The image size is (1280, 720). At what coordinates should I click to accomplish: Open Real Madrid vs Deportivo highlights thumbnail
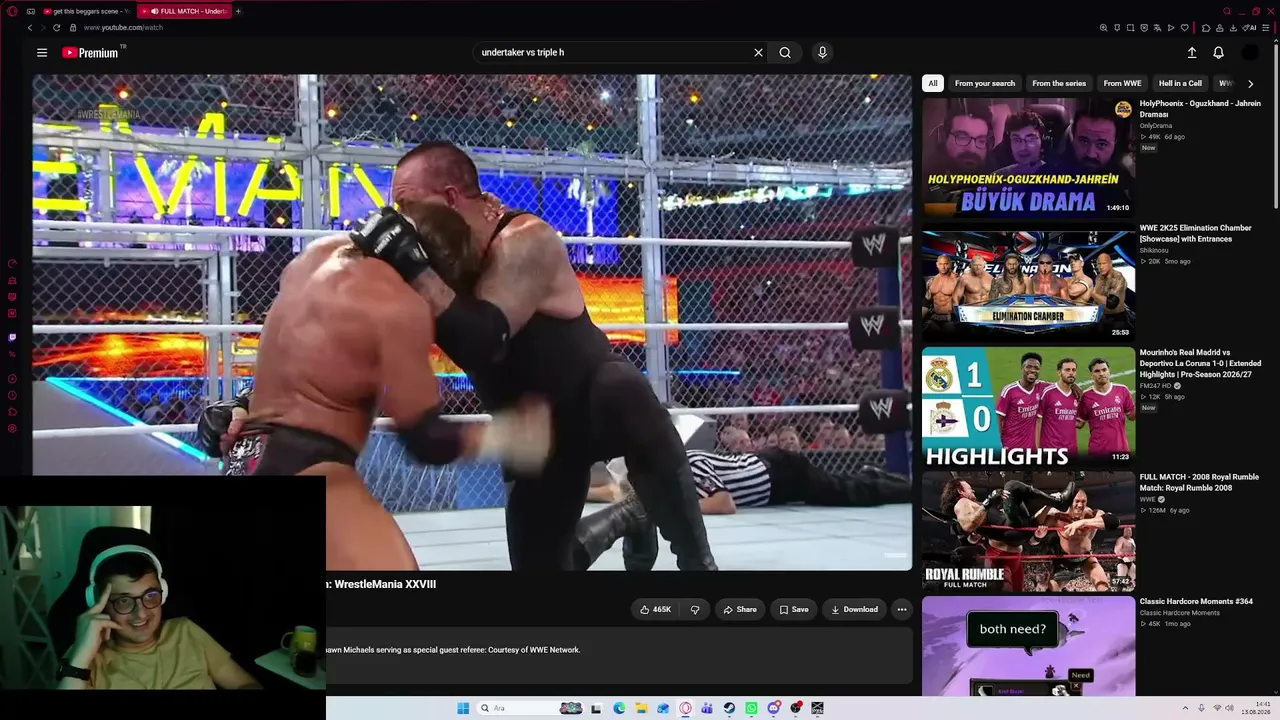1028,406
